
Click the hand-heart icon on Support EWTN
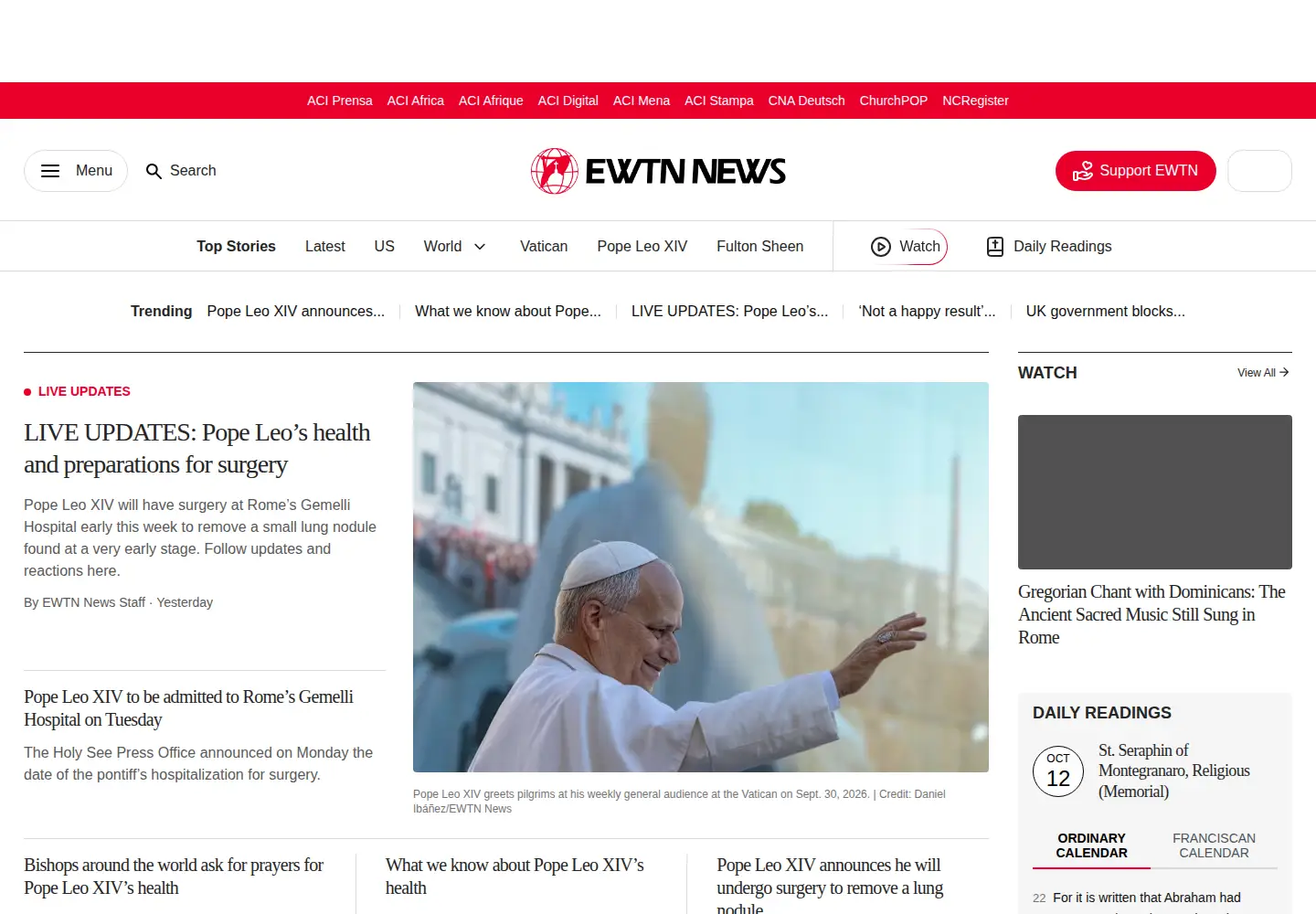point(1083,171)
